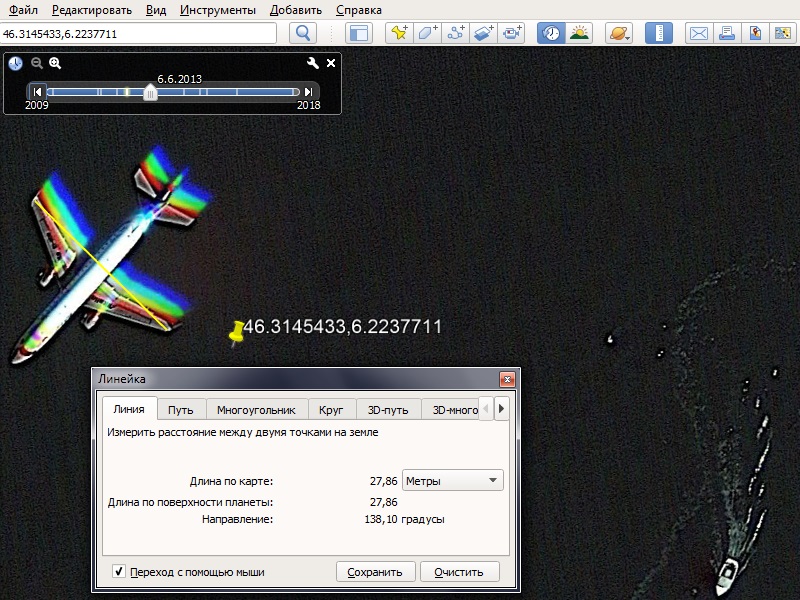
Task: Record a tour with the camera icon
Action: tap(512, 34)
